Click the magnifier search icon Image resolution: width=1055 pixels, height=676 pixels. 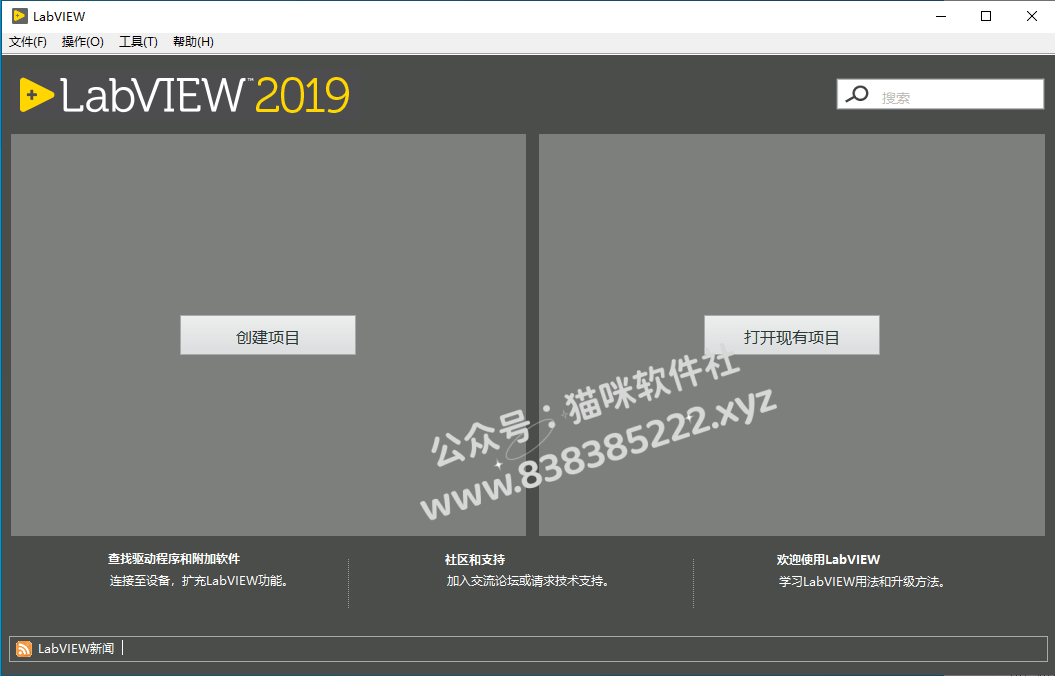click(x=857, y=94)
